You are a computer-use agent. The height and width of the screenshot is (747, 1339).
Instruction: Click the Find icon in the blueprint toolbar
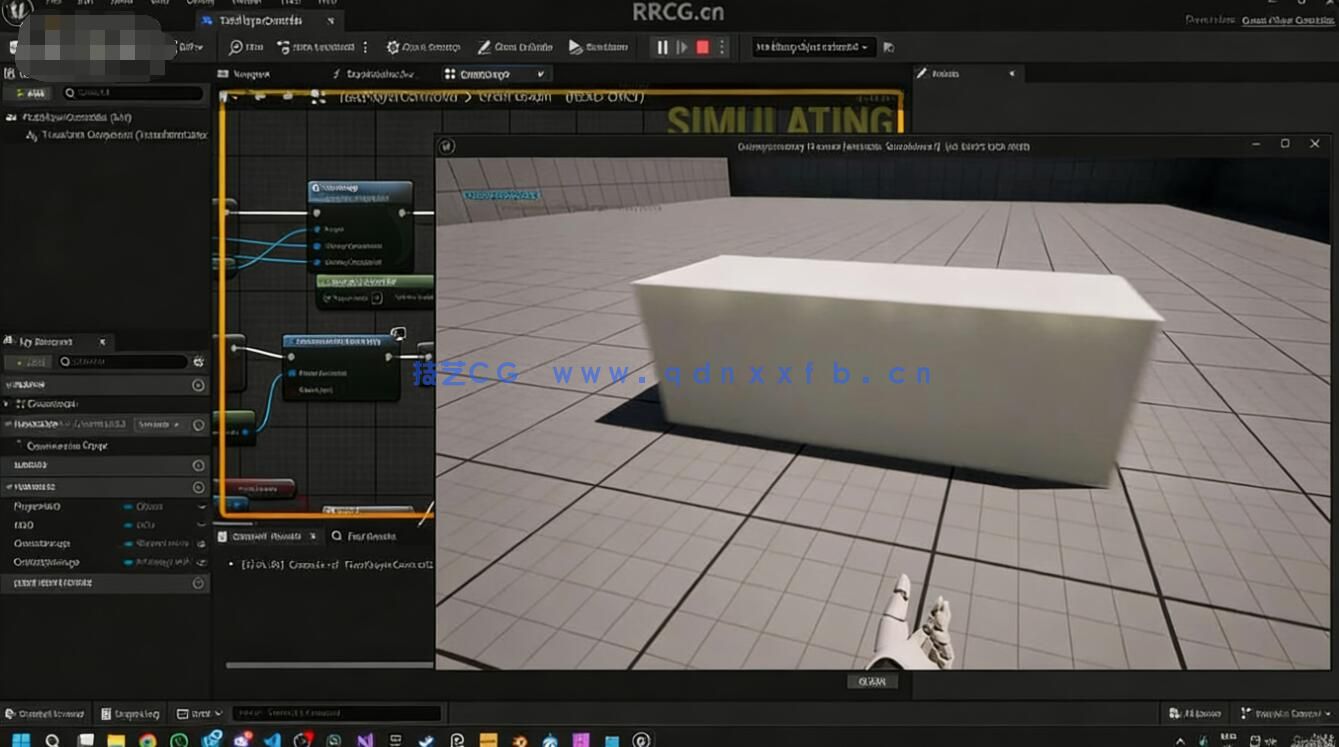tap(237, 47)
